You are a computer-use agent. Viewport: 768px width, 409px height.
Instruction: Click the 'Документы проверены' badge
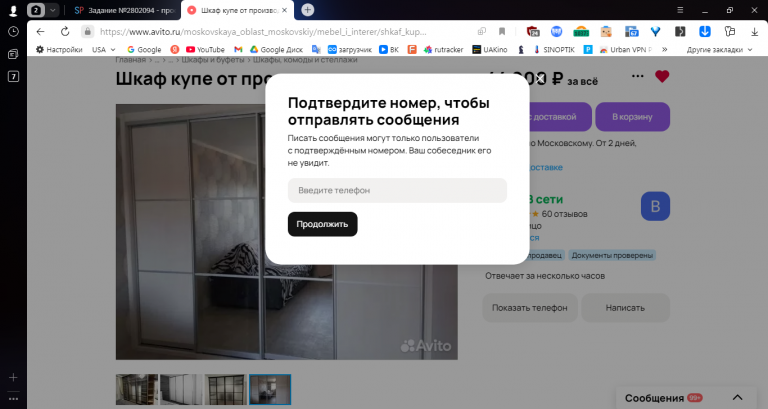(612, 255)
